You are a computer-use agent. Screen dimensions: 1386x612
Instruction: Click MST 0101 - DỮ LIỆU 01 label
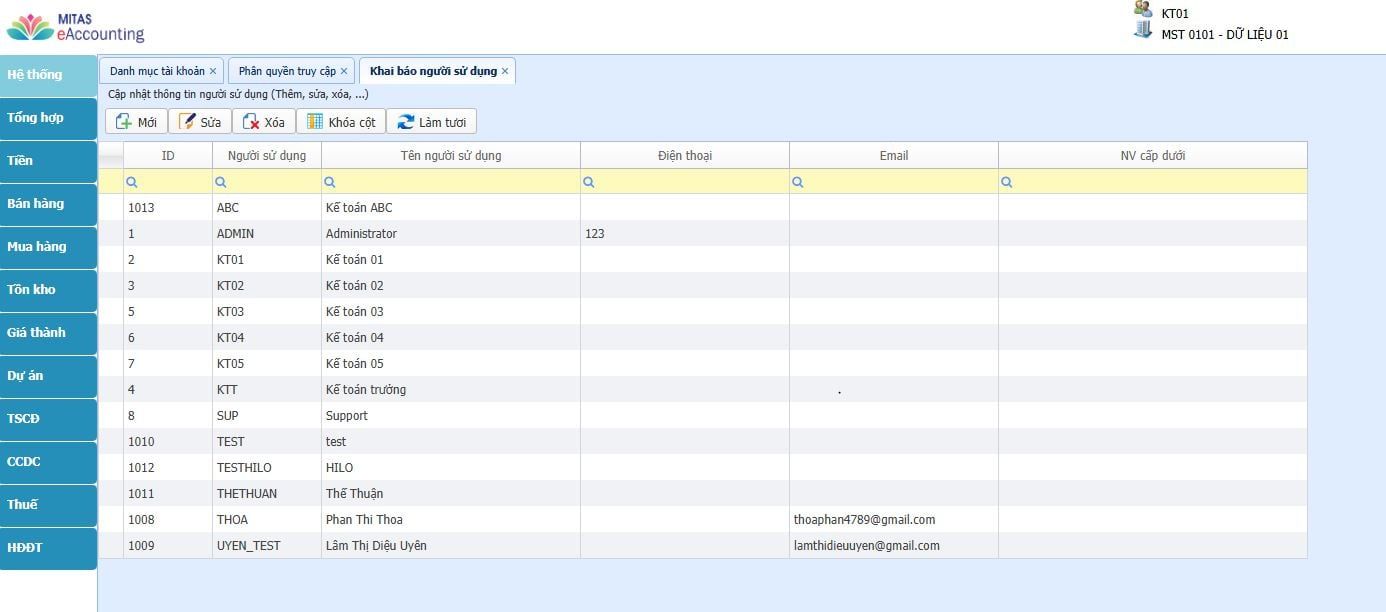[1225, 34]
